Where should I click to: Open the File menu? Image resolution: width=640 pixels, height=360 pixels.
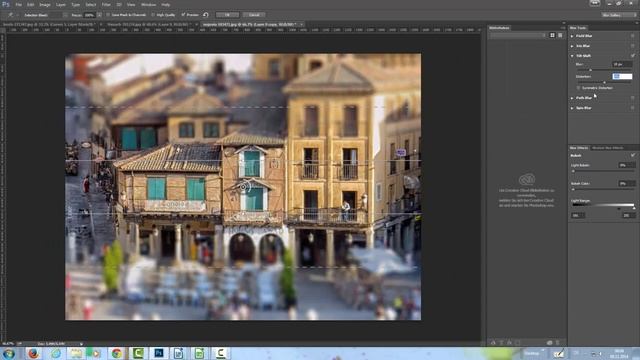tap(18, 4)
